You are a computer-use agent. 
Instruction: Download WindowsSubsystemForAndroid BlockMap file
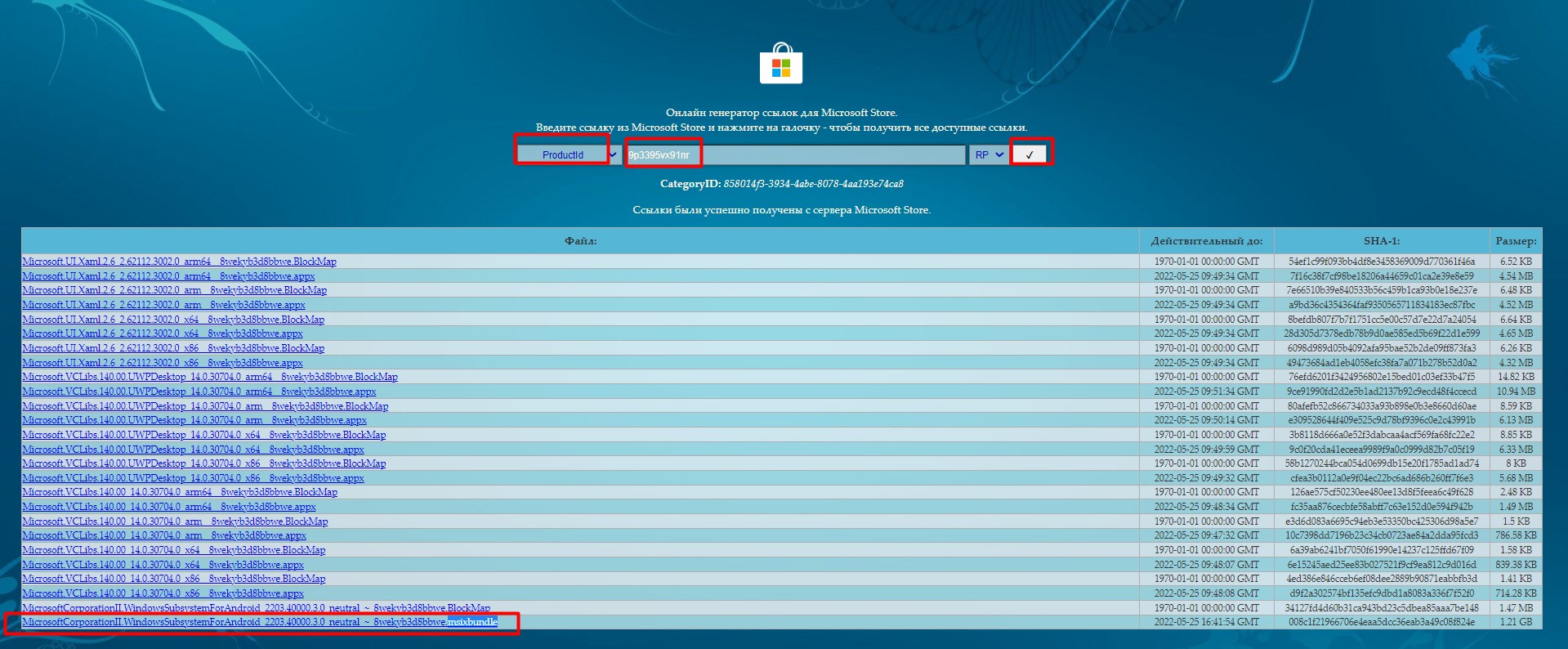pos(257,608)
